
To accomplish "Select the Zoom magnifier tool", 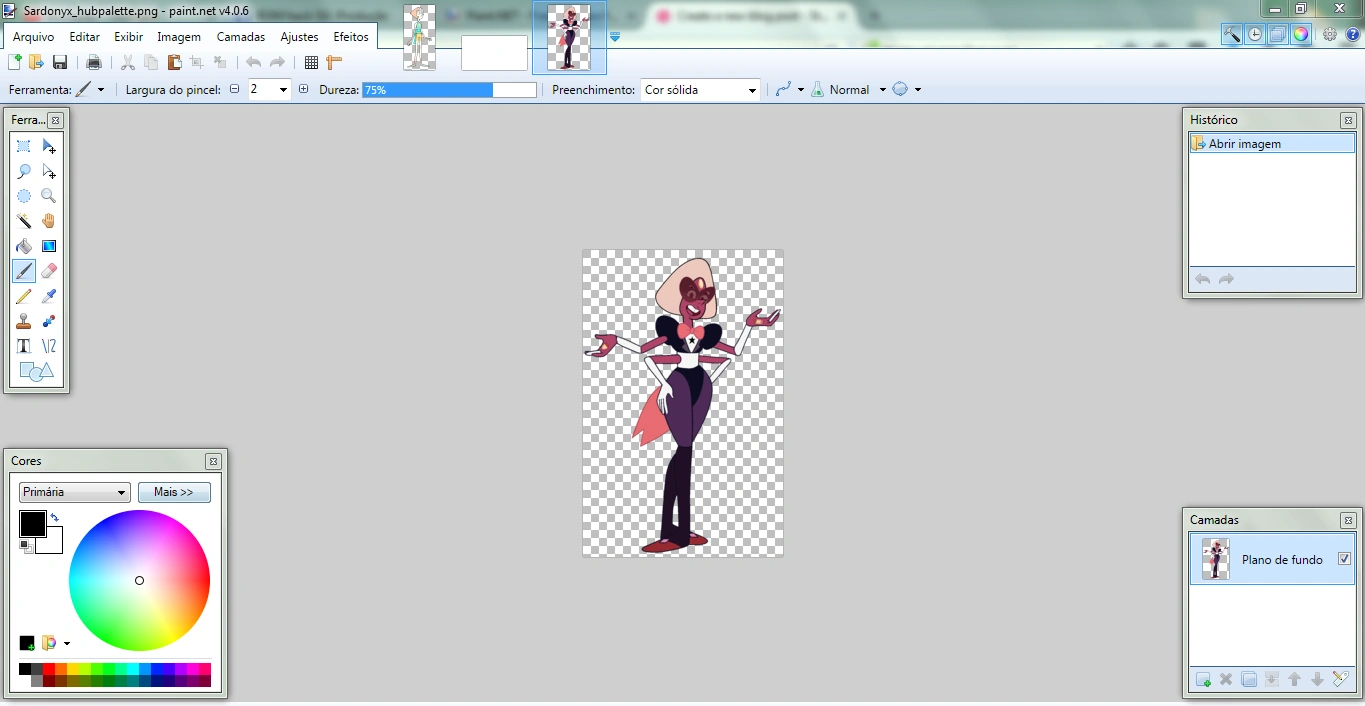I will [49, 196].
